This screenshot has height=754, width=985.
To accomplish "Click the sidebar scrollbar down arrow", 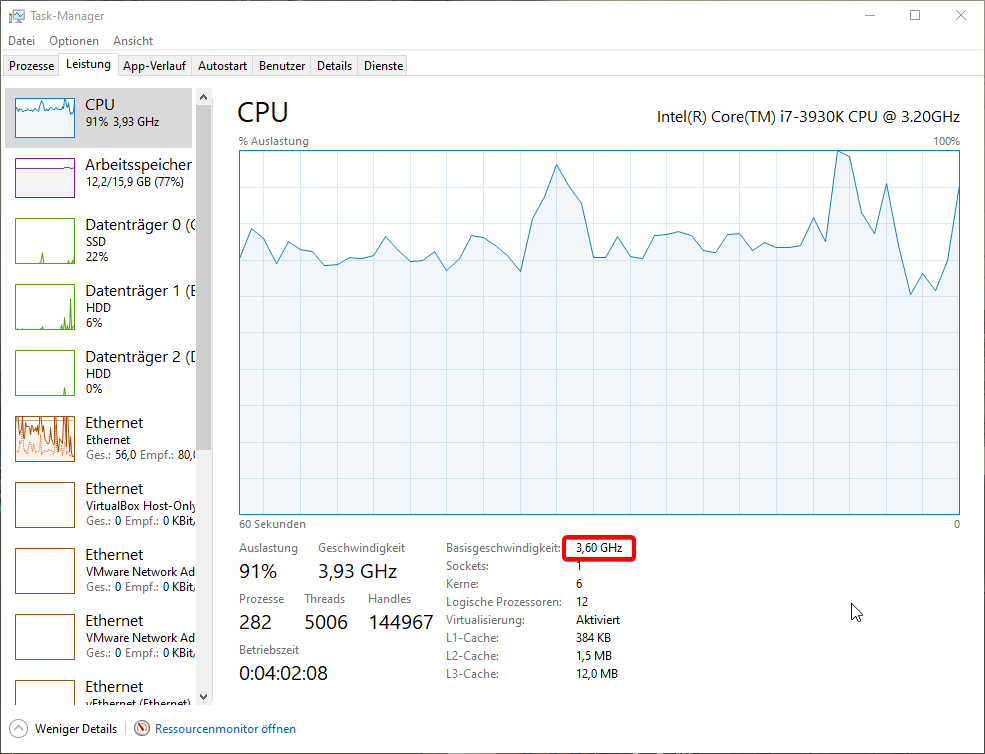I will 204,696.
